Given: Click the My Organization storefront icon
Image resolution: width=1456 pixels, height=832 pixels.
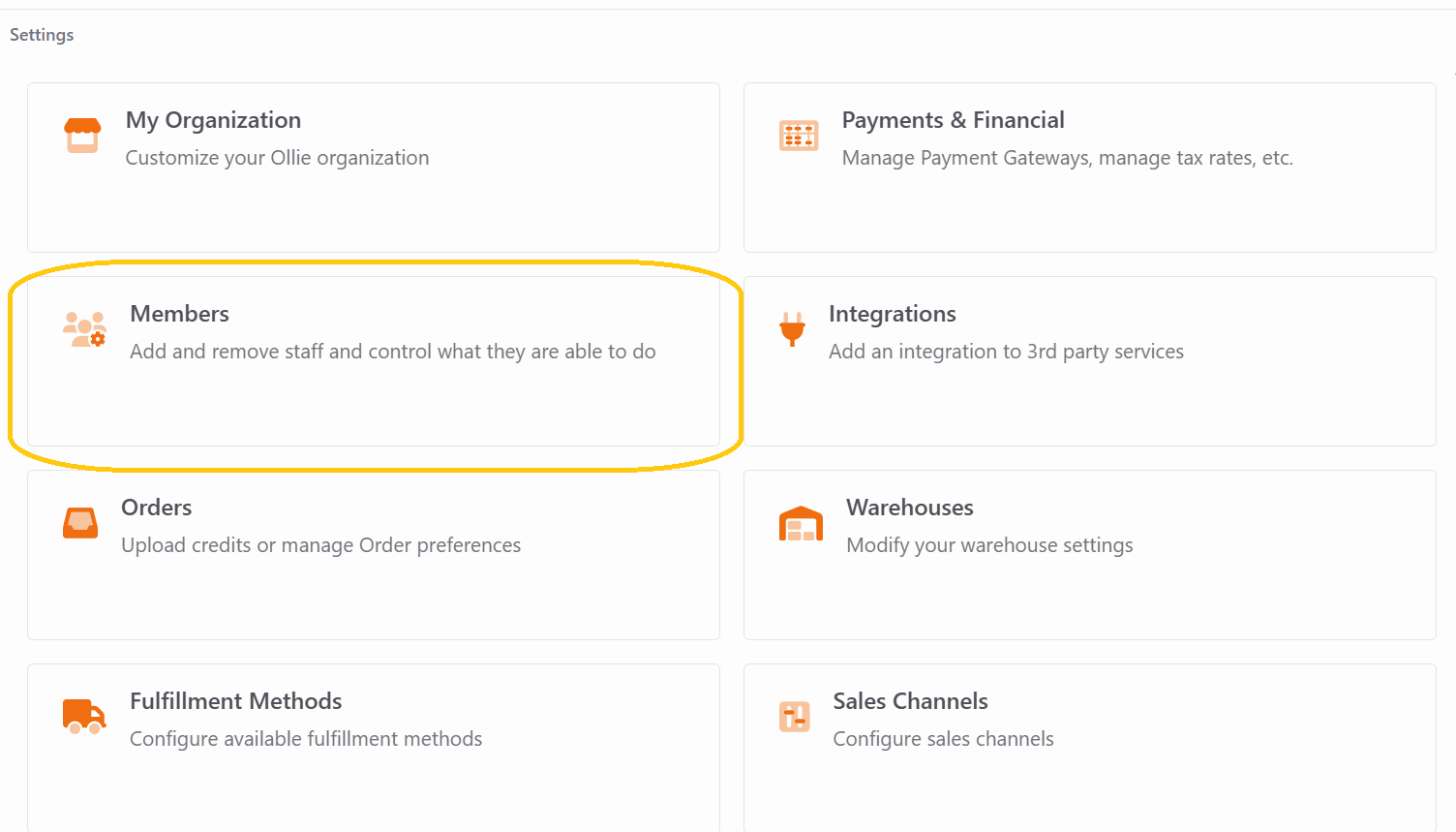Looking at the screenshot, I should [82, 136].
